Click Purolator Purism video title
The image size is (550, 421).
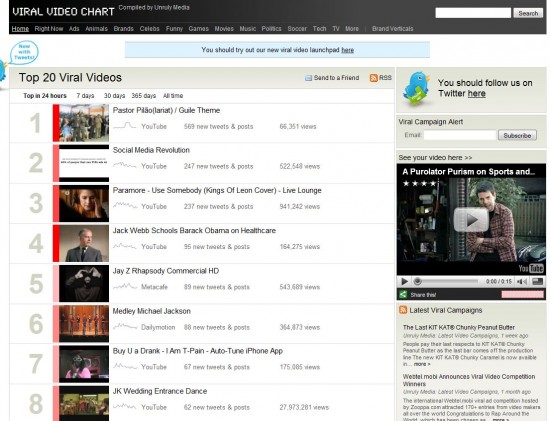coord(469,172)
